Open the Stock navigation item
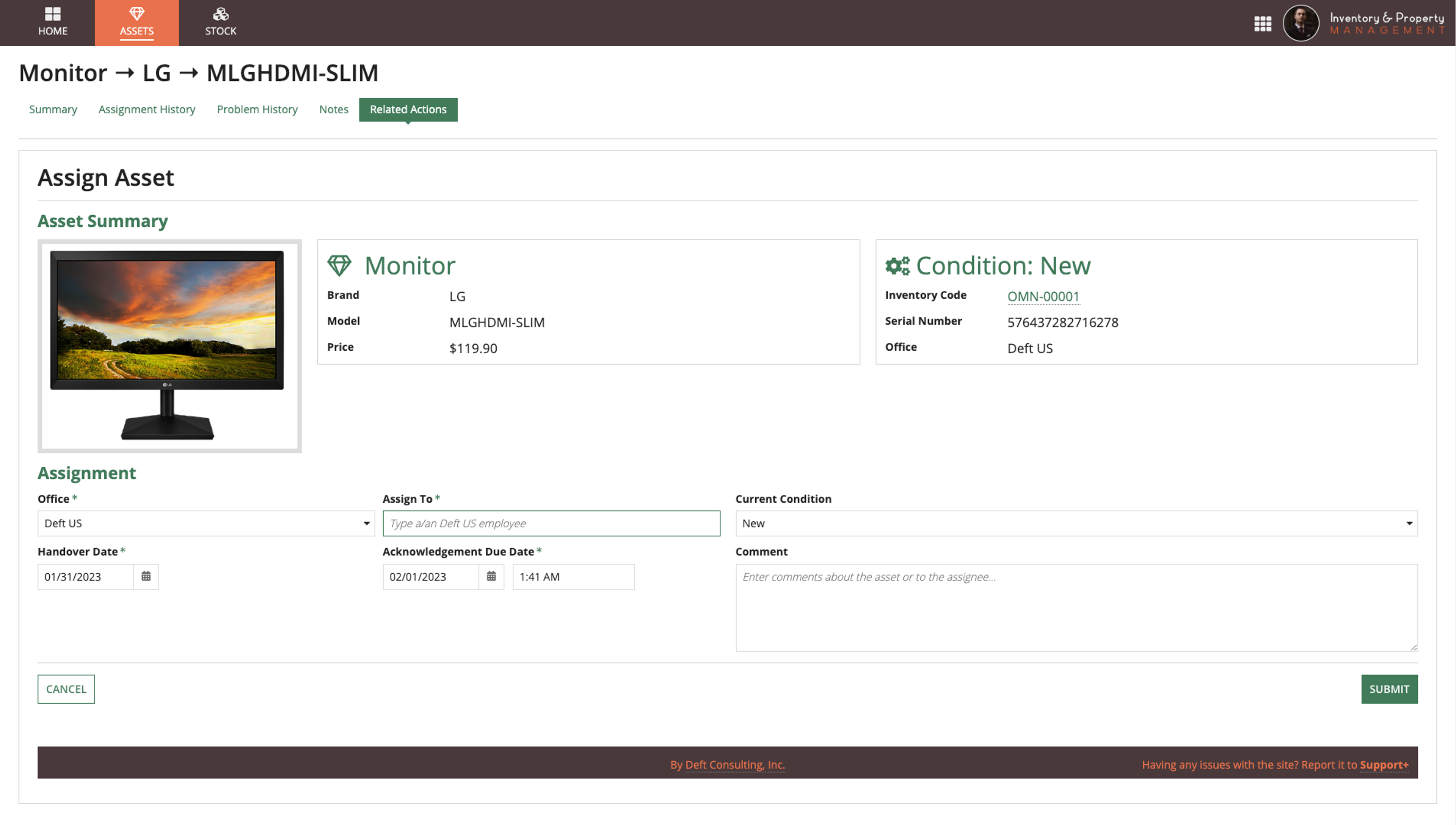1456x825 pixels. click(220, 23)
